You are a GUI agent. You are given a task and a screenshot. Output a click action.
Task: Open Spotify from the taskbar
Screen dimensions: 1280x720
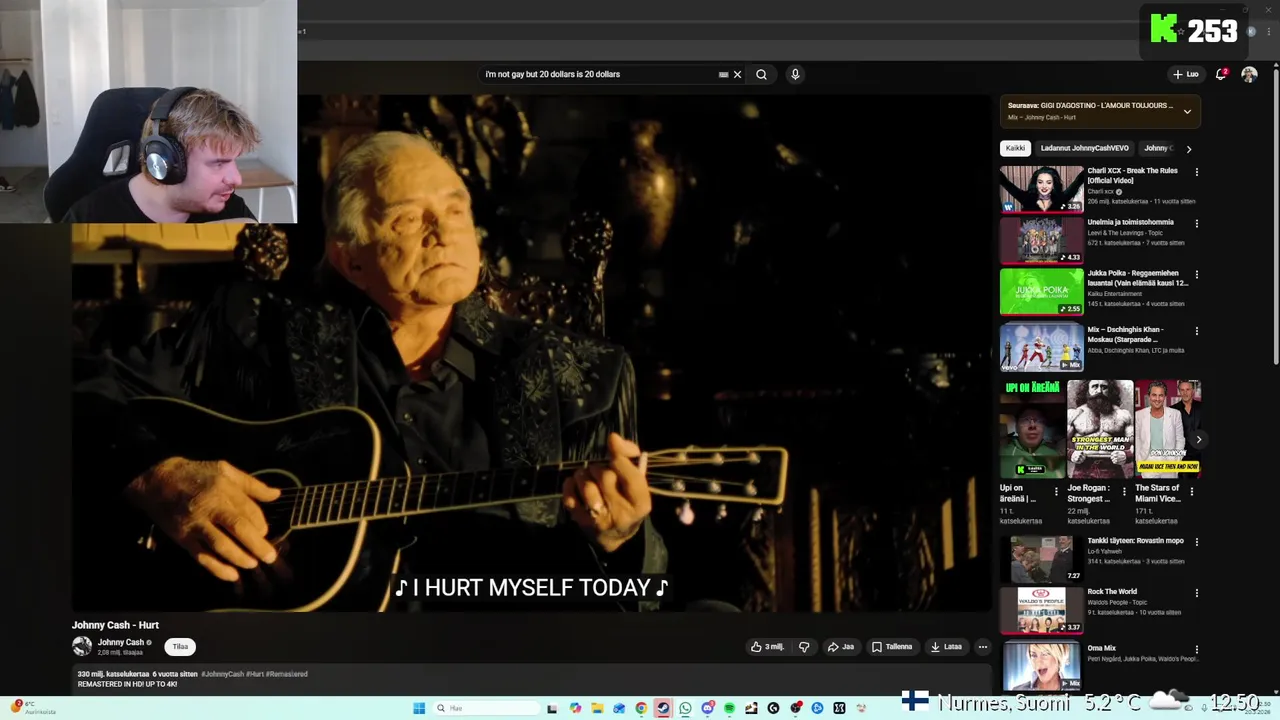tap(729, 708)
